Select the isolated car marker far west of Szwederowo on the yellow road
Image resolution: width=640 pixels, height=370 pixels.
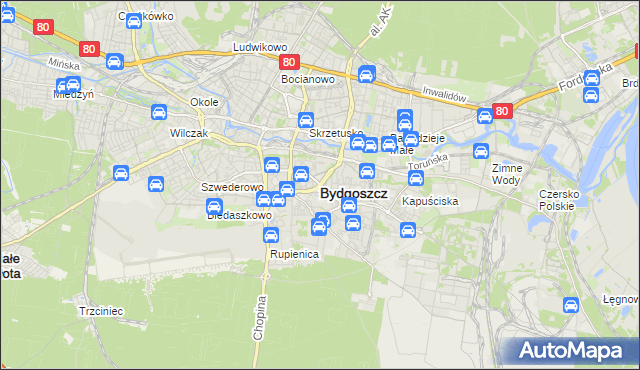(x=121, y=173)
